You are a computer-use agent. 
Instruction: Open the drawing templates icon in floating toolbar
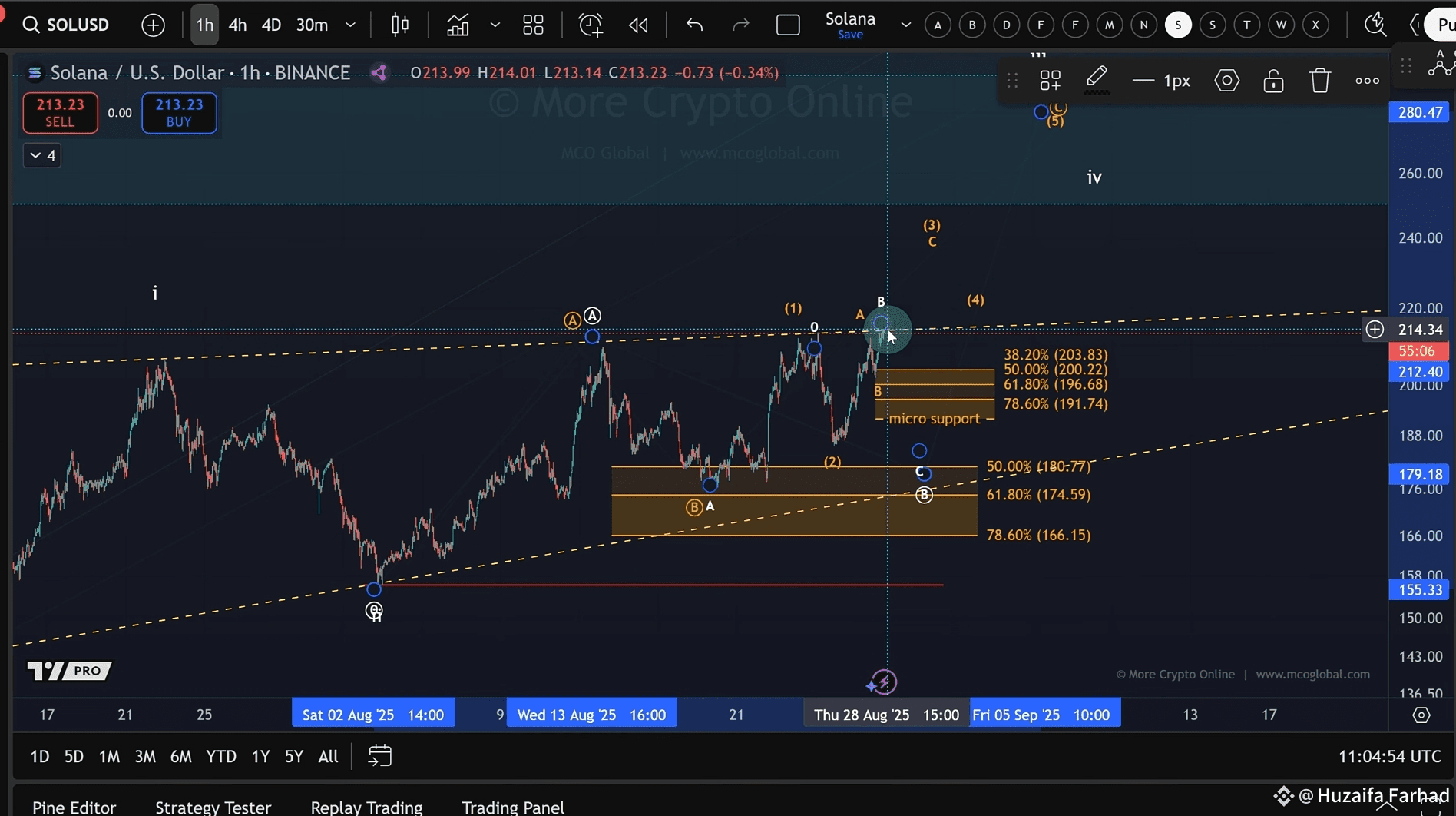click(x=1050, y=80)
